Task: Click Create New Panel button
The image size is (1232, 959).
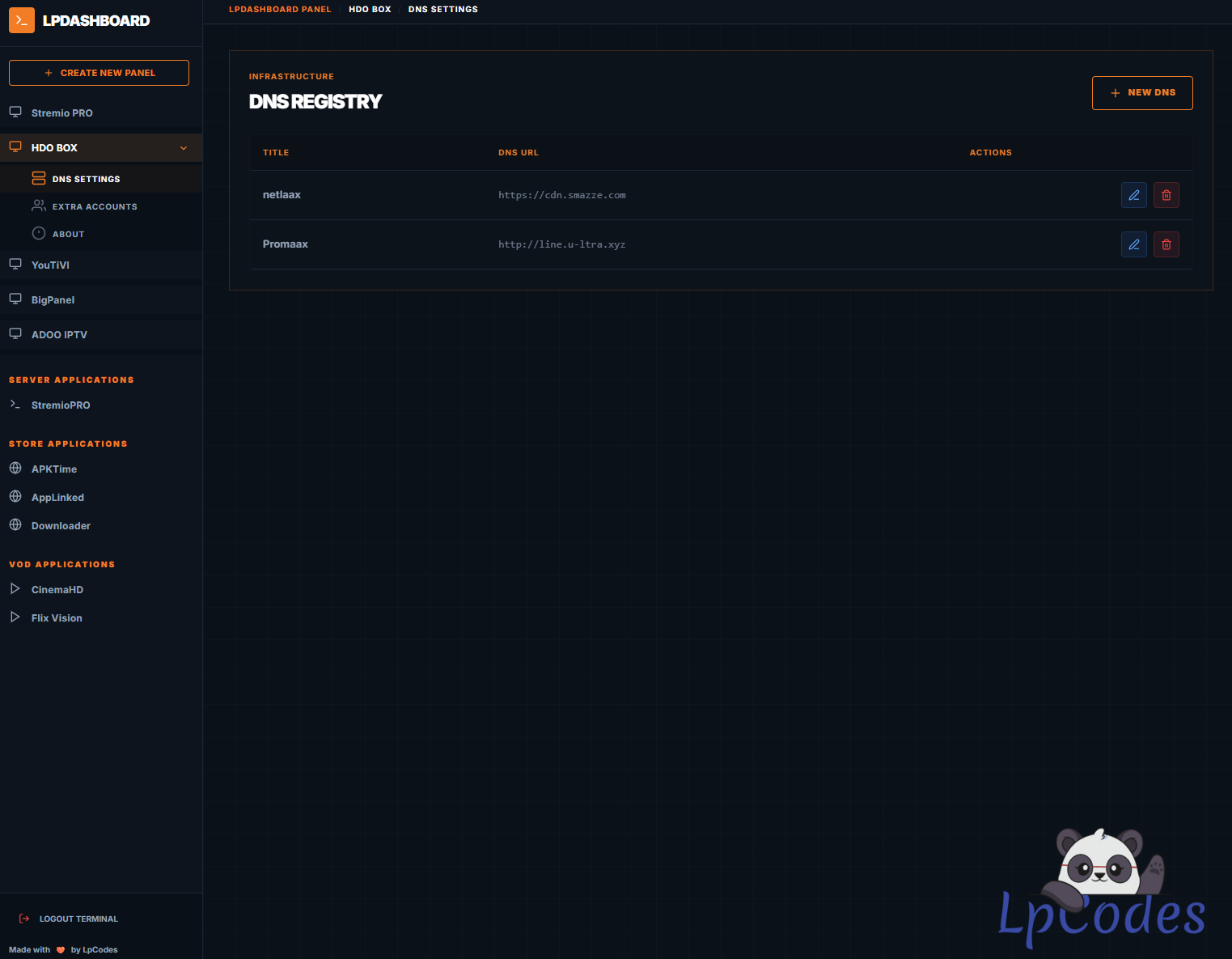Action: coord(99,73)
